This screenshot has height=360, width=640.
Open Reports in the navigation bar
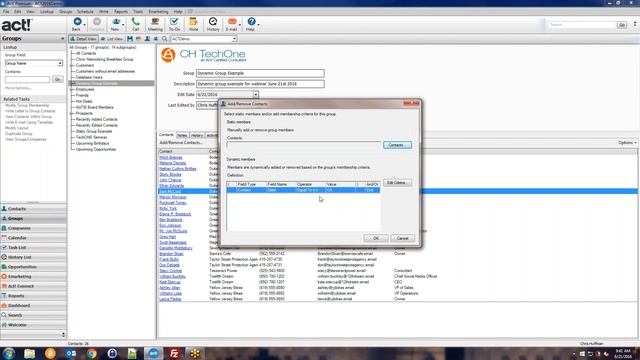[x=33, y=296]
